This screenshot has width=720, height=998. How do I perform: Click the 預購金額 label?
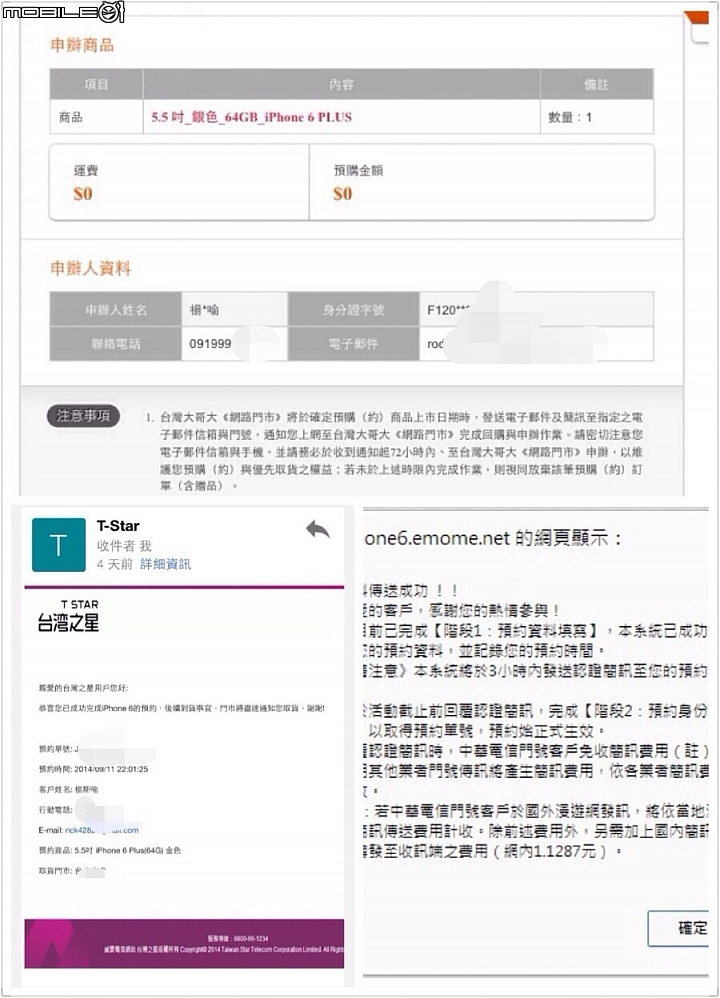(358, 171)
